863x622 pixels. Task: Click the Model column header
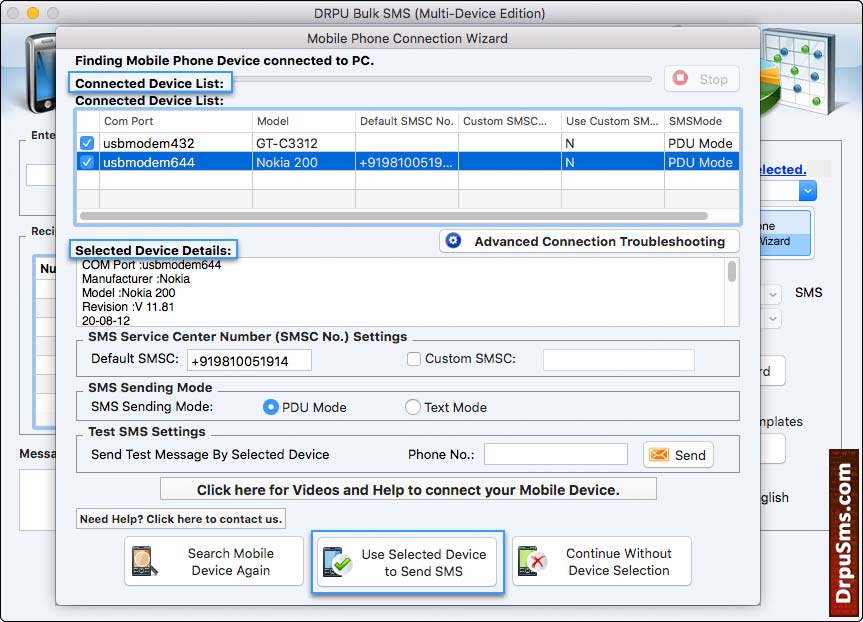coord(304,121)
